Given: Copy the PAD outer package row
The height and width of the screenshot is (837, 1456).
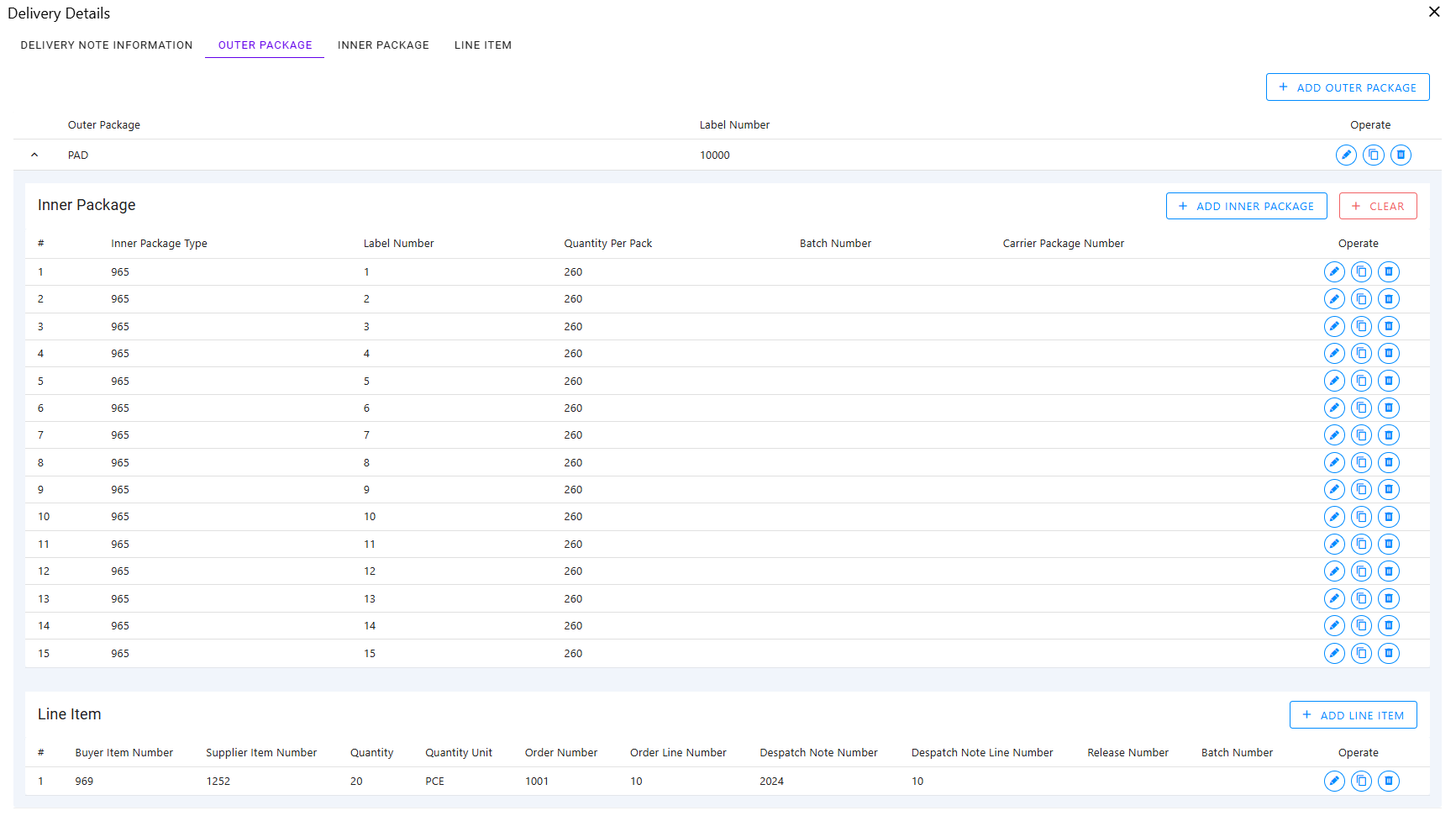Looking at the screenshot, I should (x=1374, y=155).
